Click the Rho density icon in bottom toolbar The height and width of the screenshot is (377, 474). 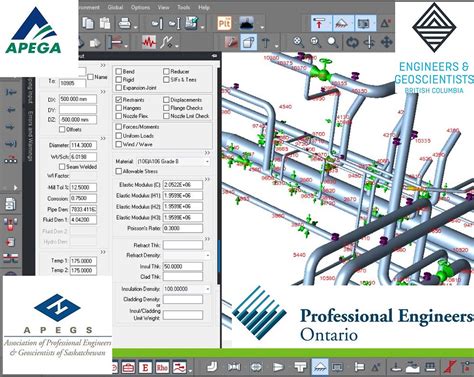[162, 368]
